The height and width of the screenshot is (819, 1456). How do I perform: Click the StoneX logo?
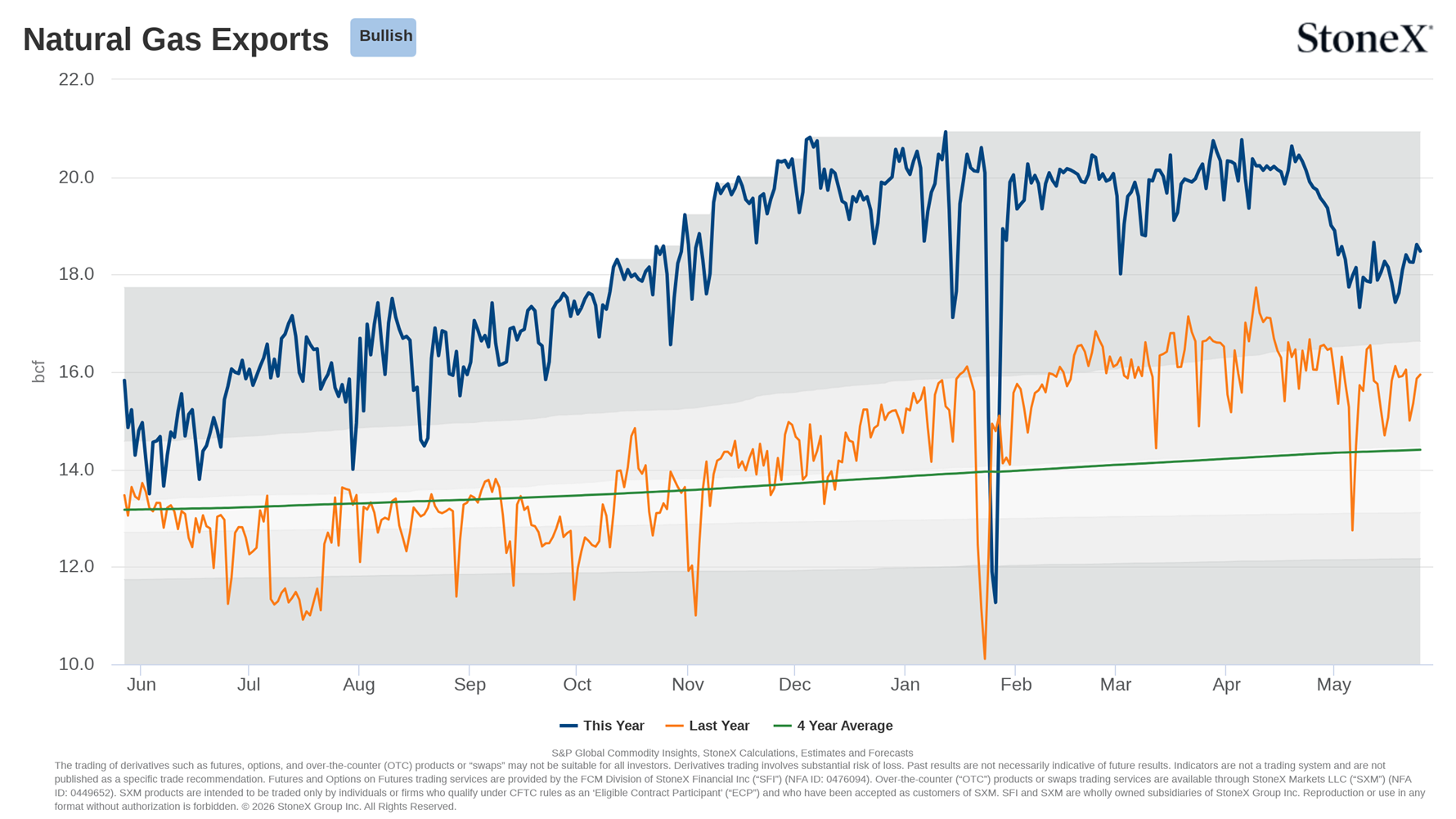click(x=1364, y=38)
